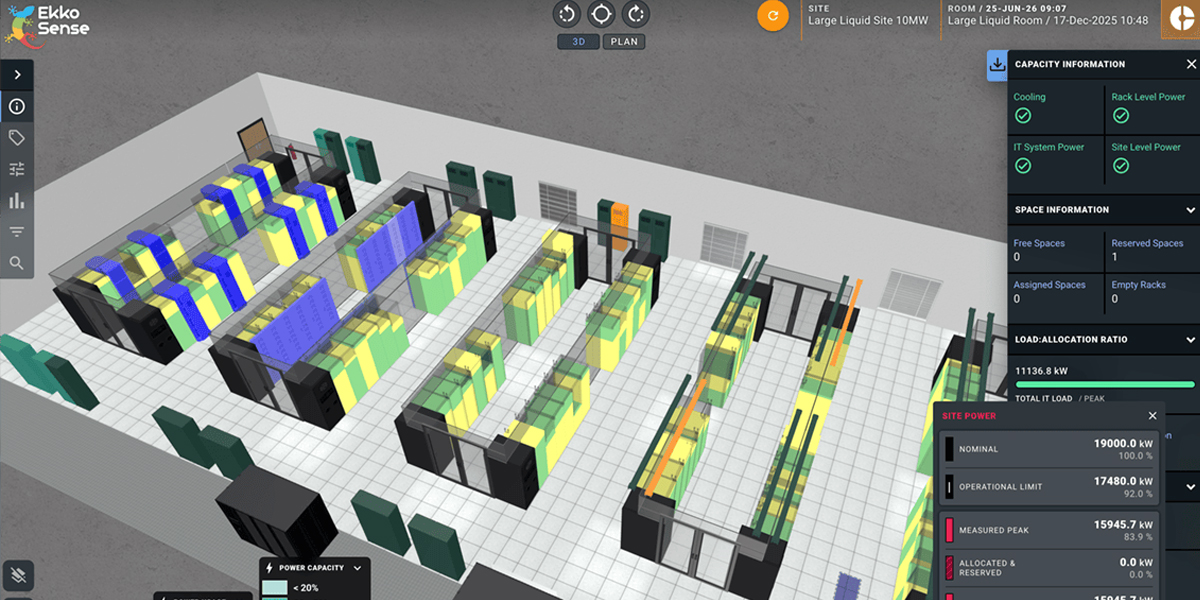Click the EkkoSense logo
1200x600 pixels.
[x=48, y=24]
